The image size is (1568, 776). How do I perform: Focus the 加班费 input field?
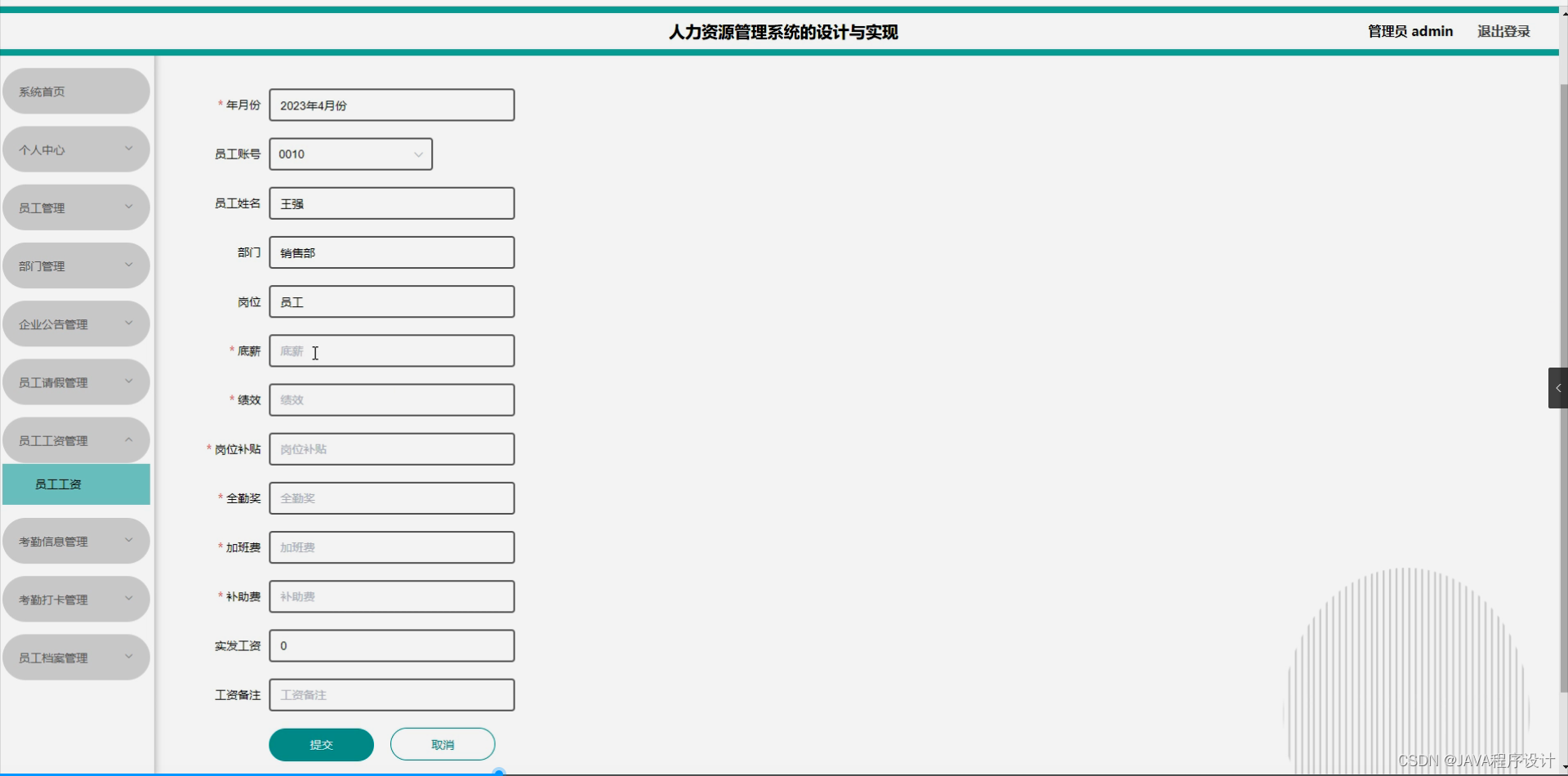(392, 547)
